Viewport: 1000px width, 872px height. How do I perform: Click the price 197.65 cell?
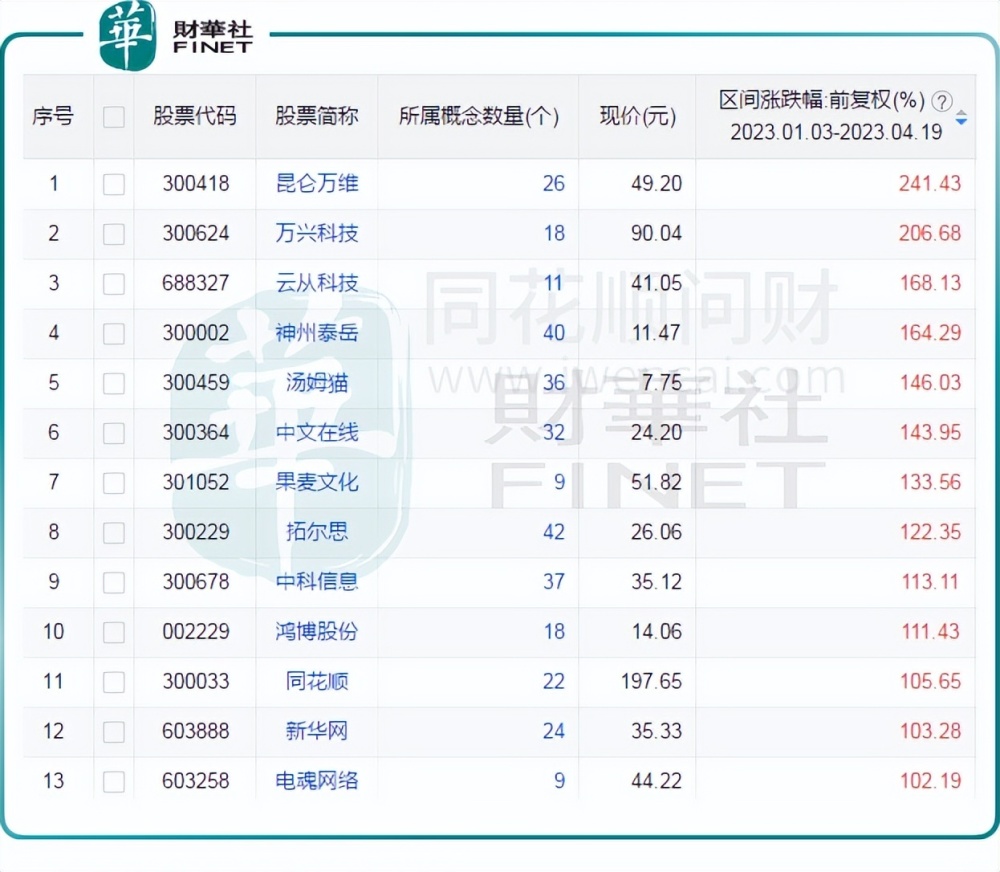click(x=651, y=681)
